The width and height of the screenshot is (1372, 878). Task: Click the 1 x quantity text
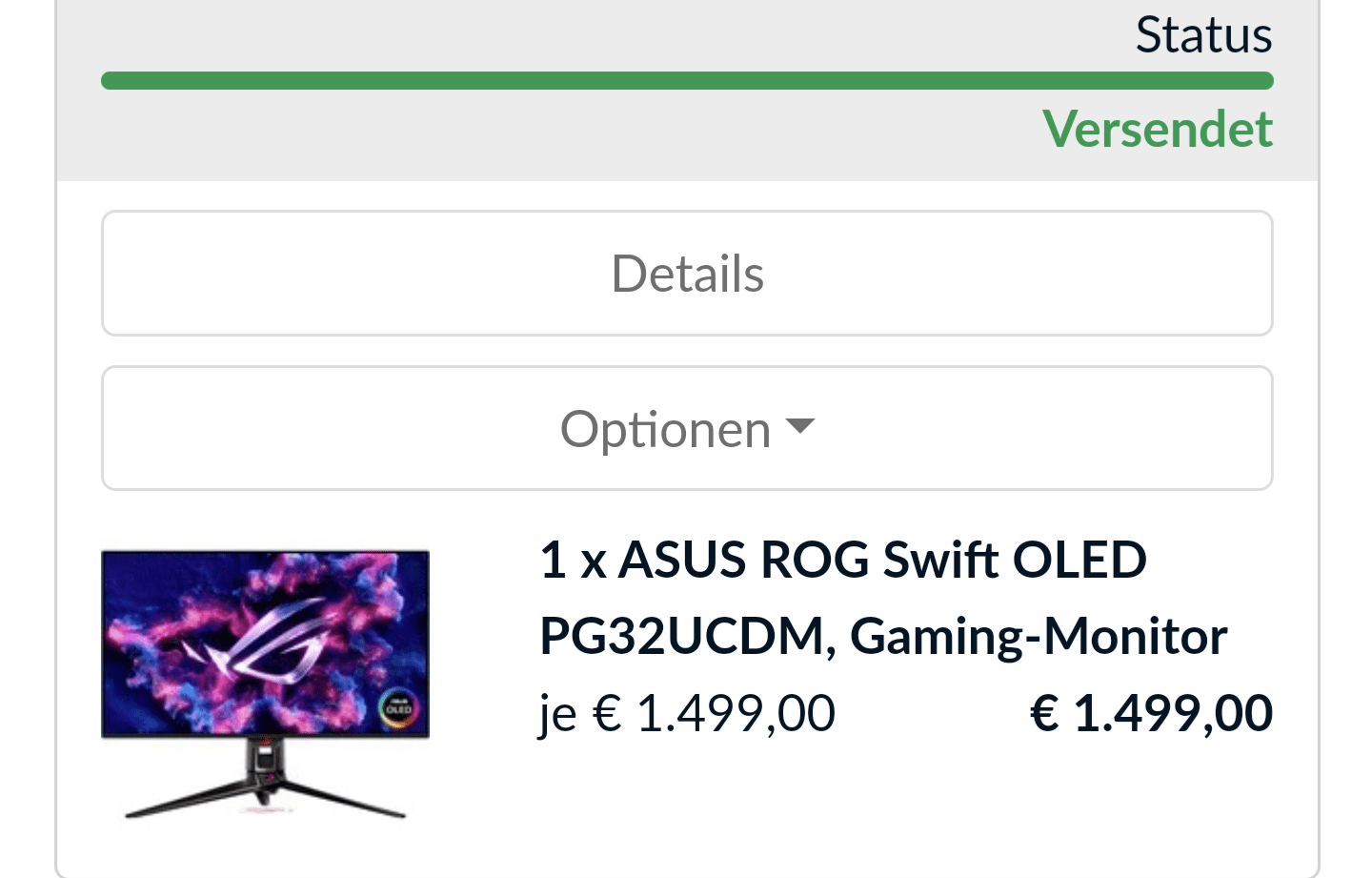(x=573, y=560)
